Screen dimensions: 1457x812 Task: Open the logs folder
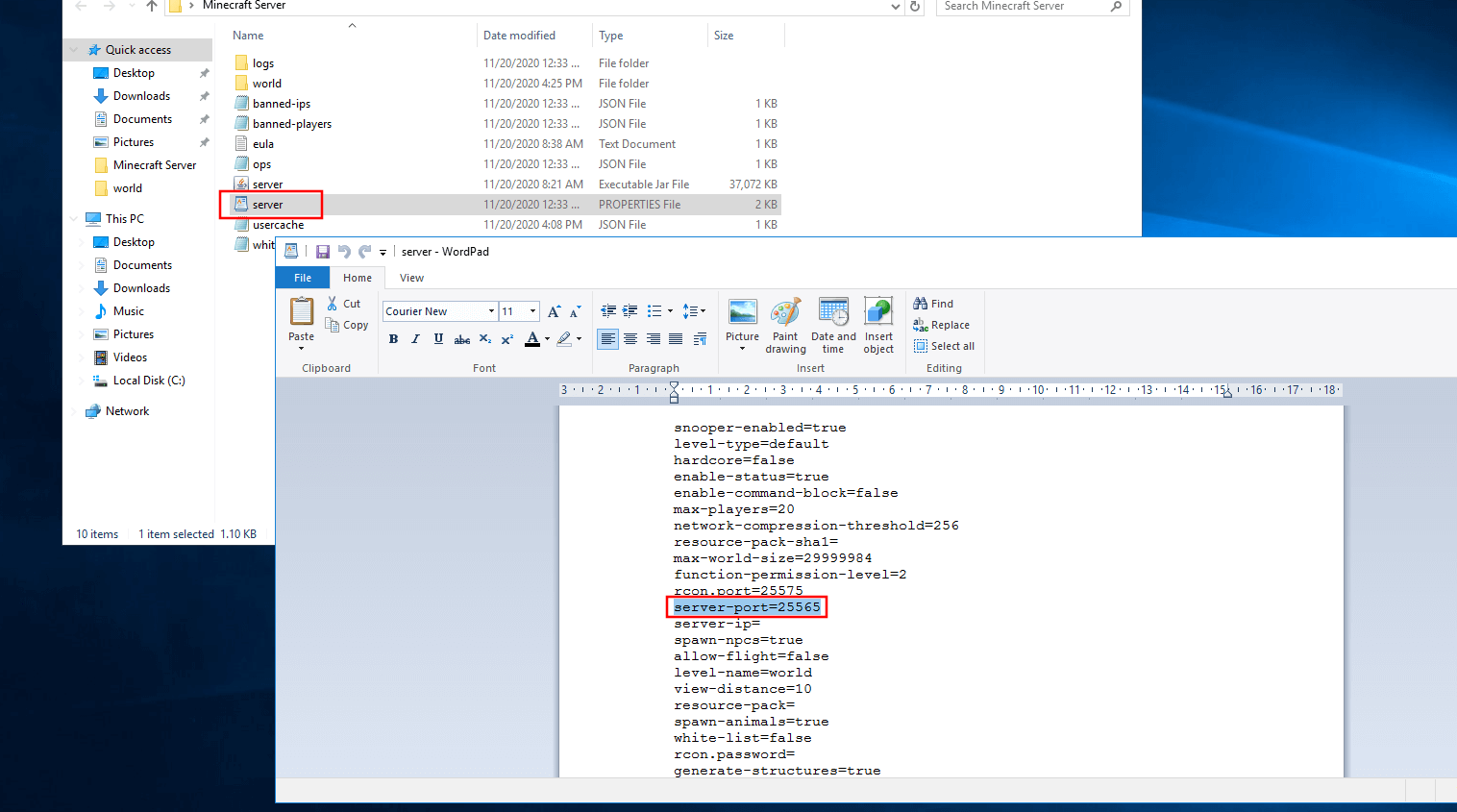(x=263, y=63)
